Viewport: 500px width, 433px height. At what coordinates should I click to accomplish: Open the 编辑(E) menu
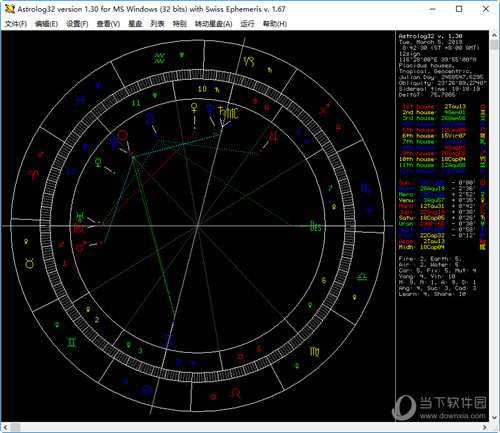point(46,24)
